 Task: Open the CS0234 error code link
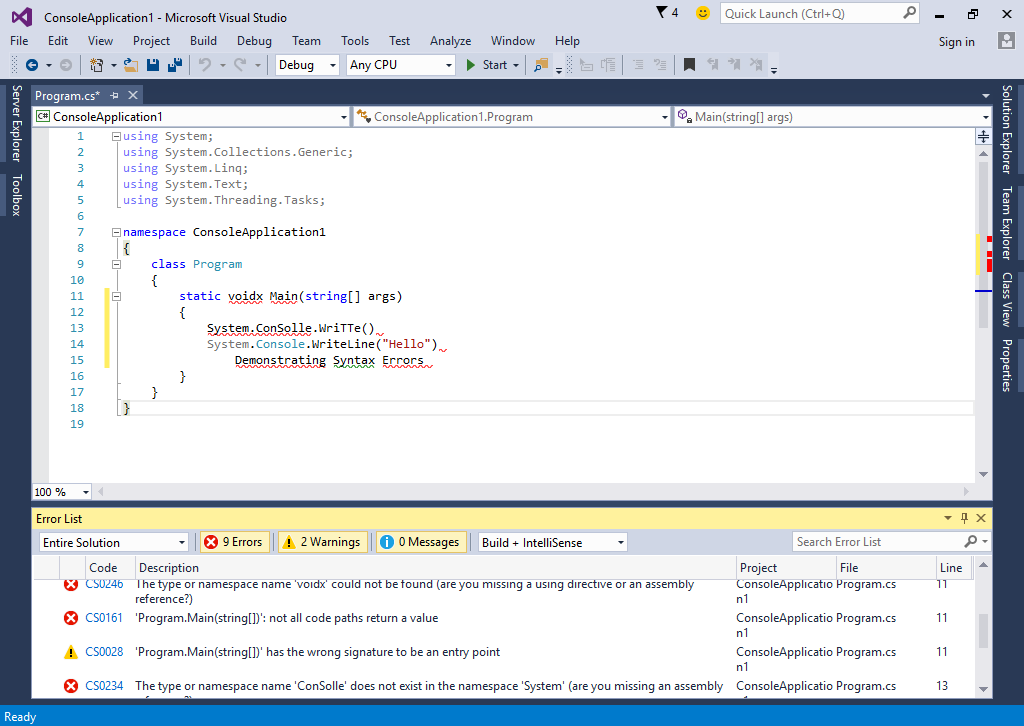(x=104, y=686)
